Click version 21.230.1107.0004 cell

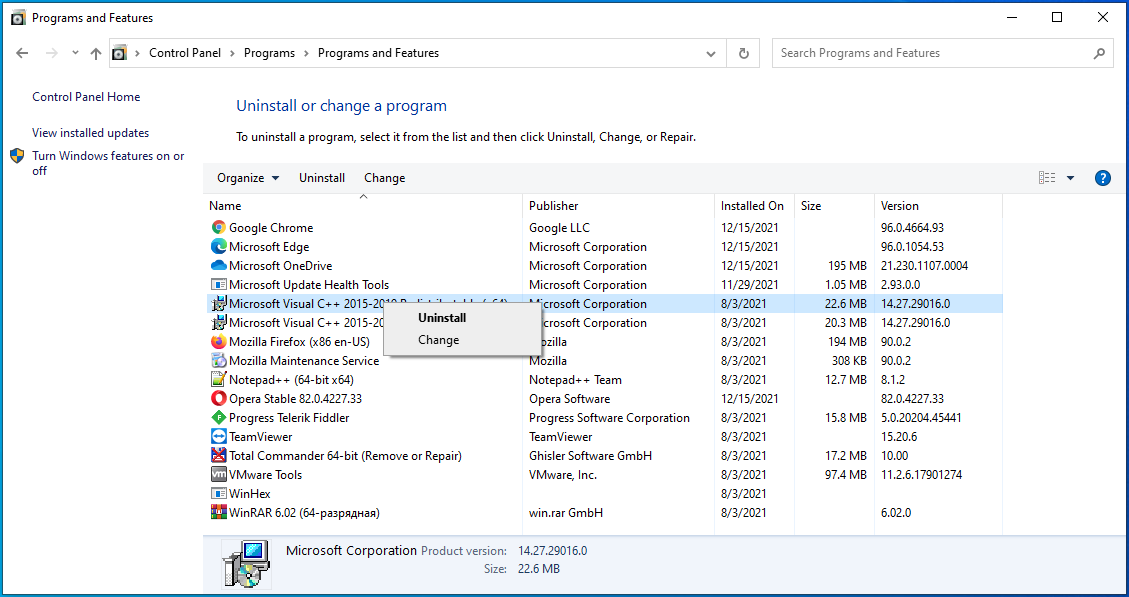click(925, 266)
